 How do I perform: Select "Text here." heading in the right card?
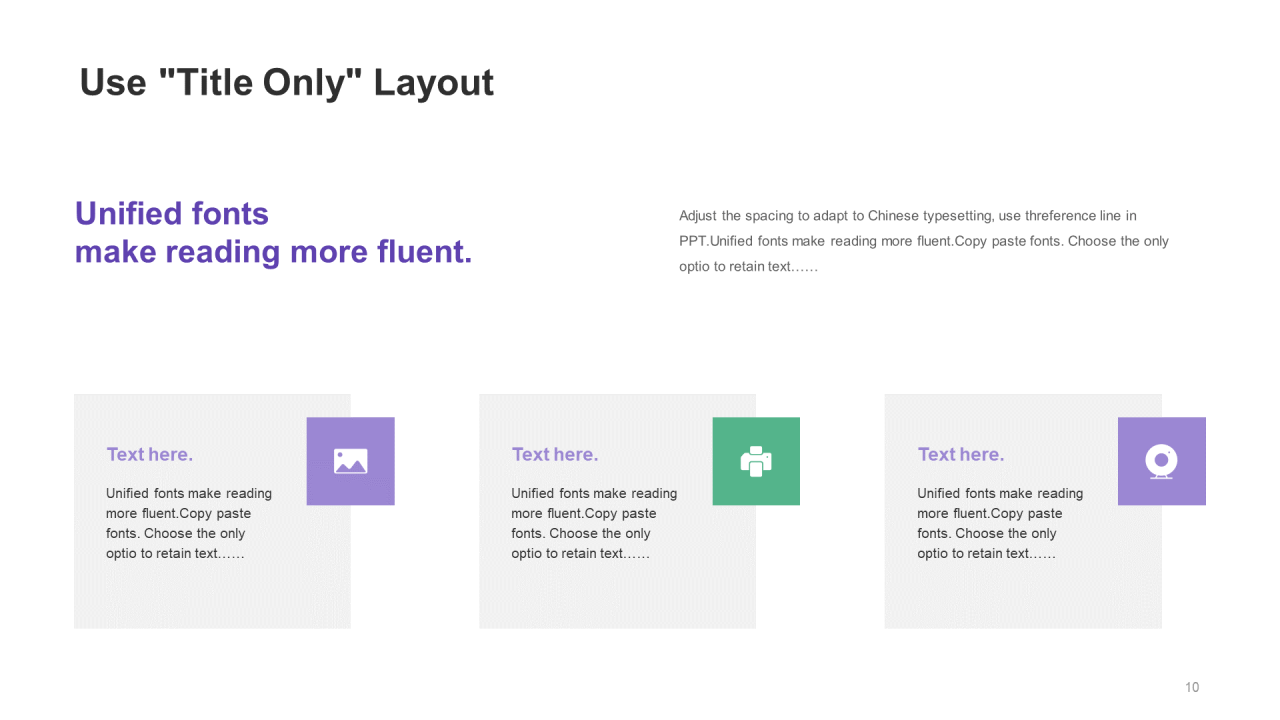[961, 455]
